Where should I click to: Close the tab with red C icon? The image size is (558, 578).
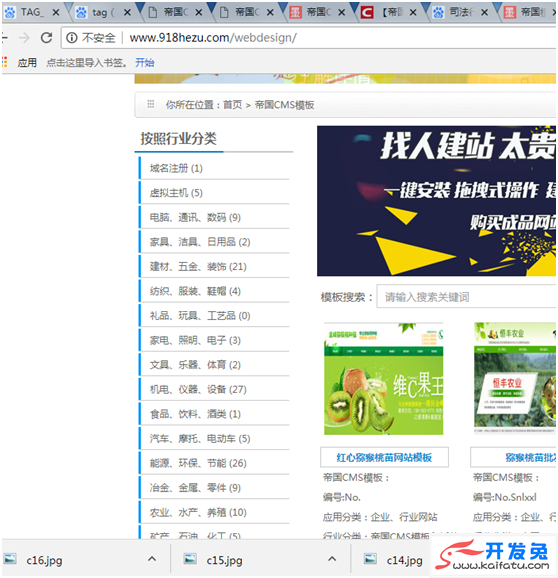pyautogui.click(x=413, y=13)
